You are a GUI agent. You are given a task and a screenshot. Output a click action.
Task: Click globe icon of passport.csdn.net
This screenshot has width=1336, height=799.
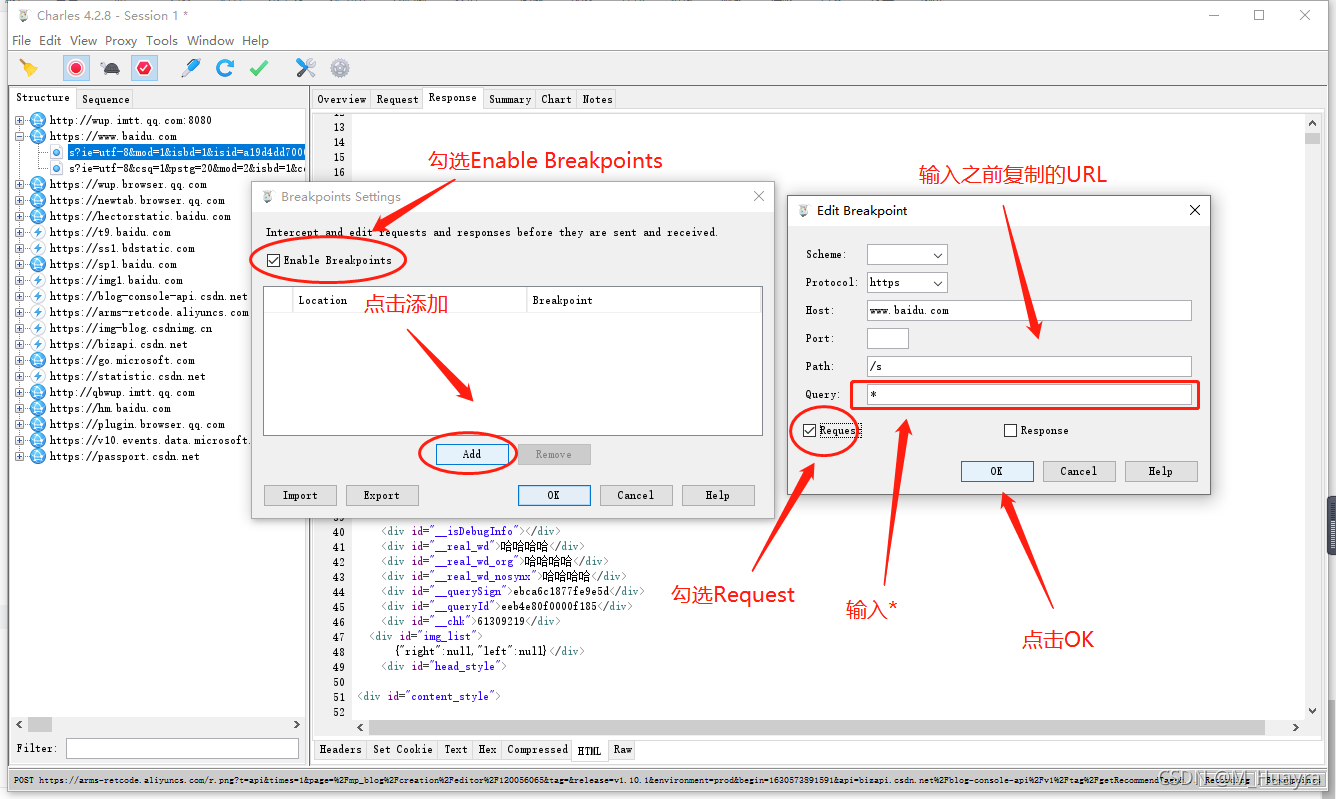(38, 456)
